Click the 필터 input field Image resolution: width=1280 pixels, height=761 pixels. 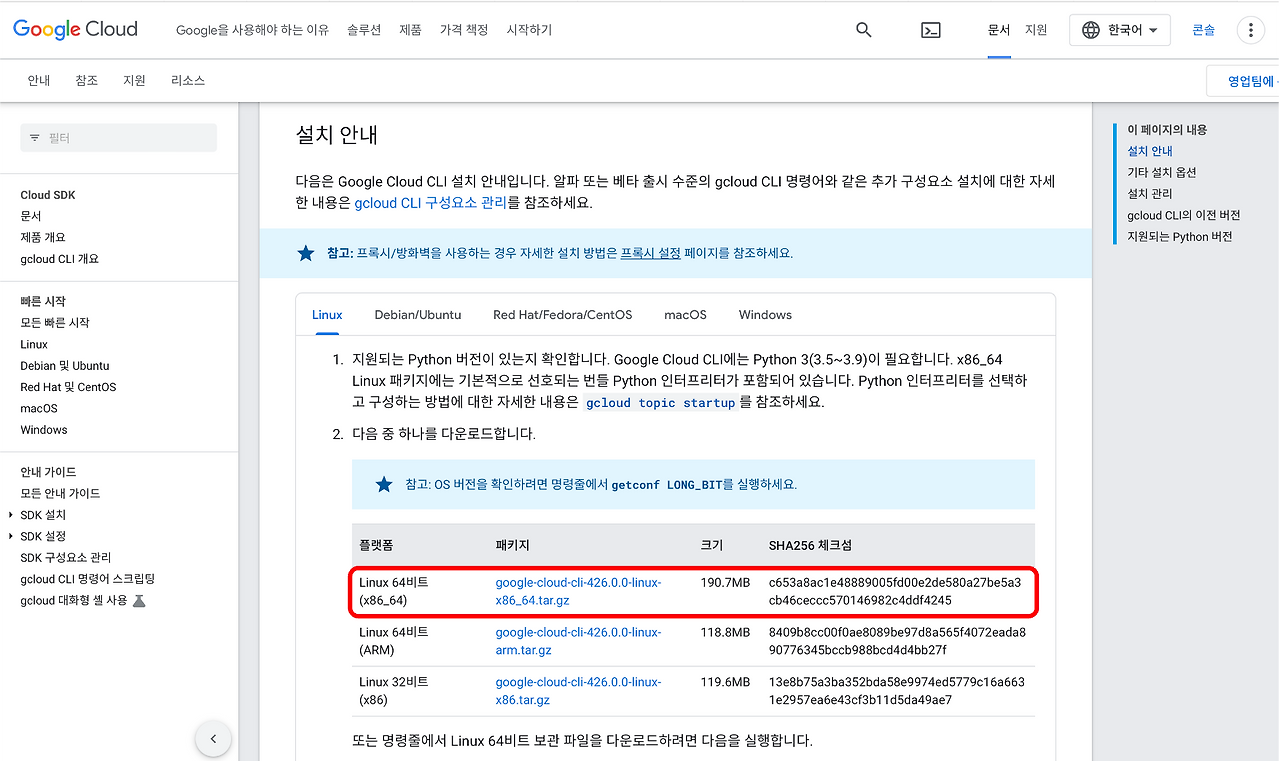[x=118, y=137]
